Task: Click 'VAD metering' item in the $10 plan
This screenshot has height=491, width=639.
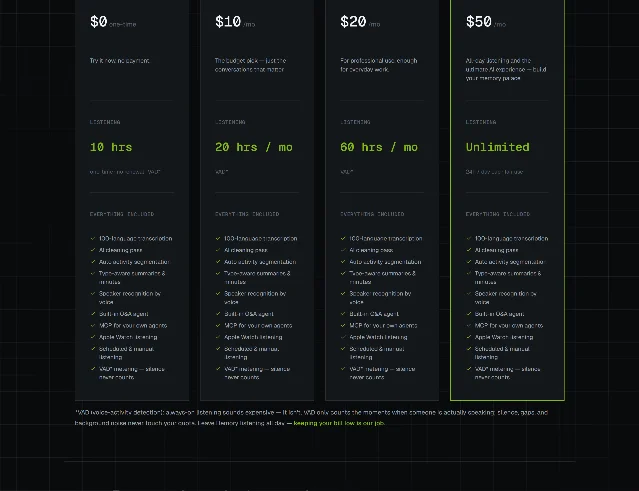Action: tap(257, 373)
